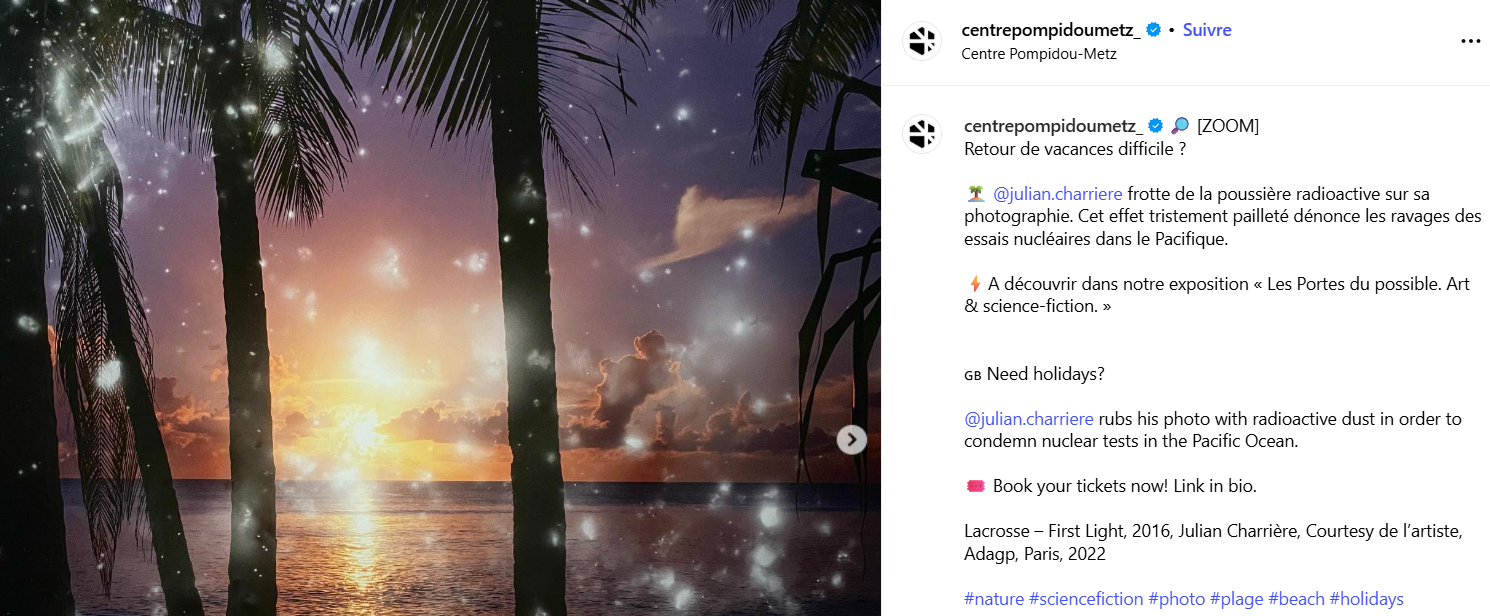
Task: Select the palm tree sunset photograph
Action: [x=440, y=308]
